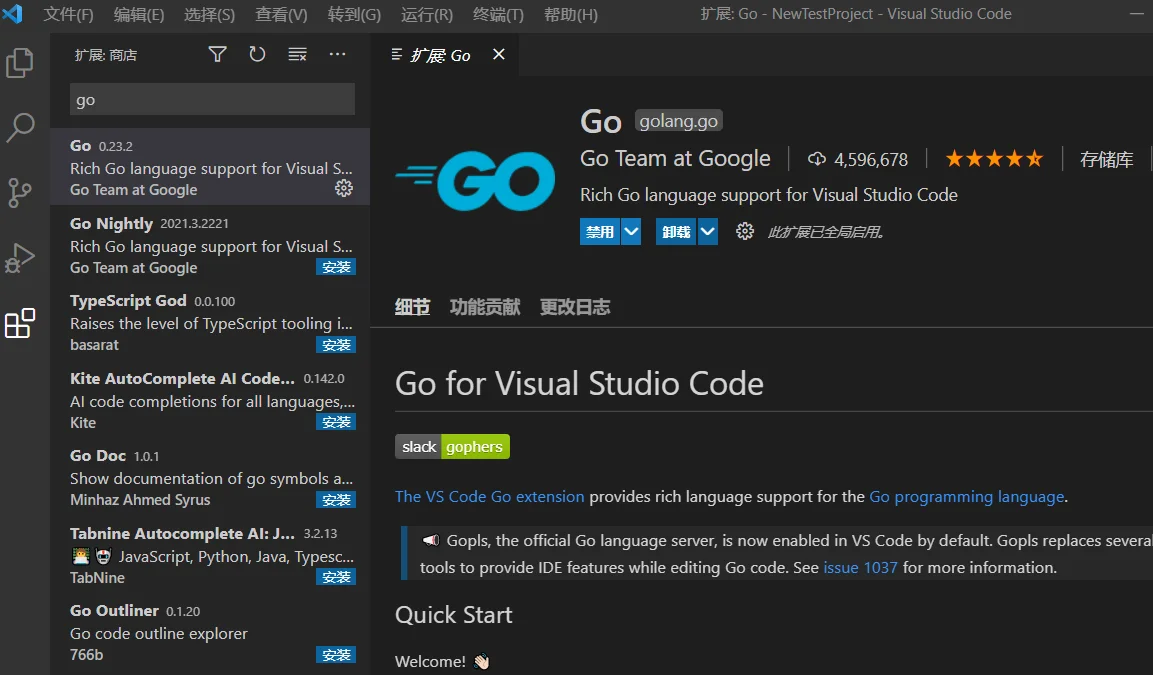
Task: Select the Extensions view icon
Action: point(20,324)
